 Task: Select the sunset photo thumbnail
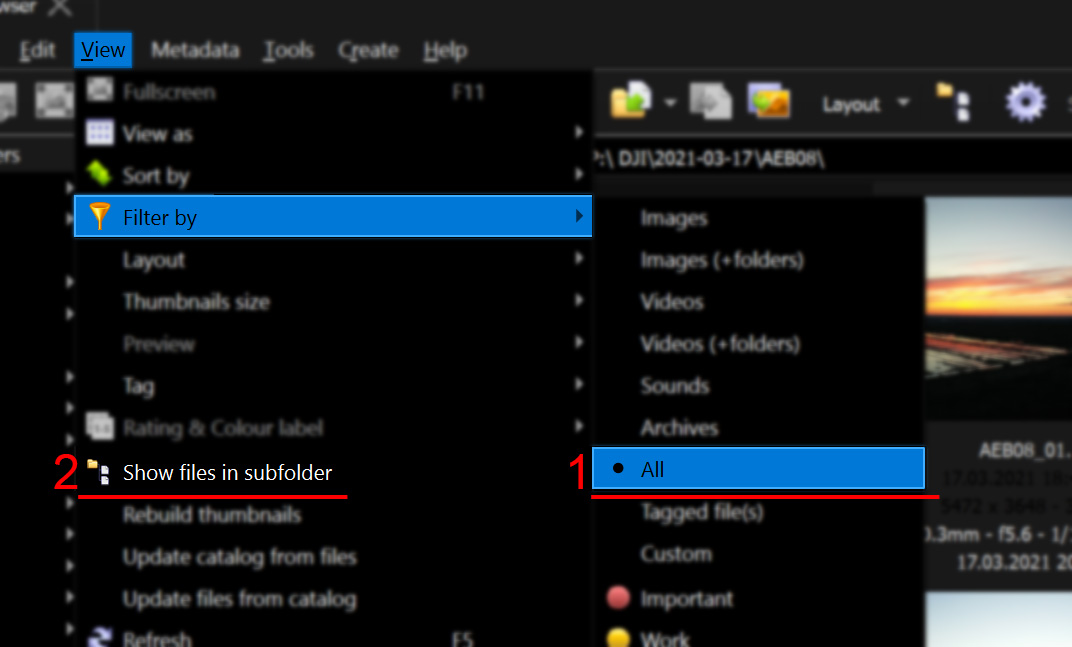click(999, 308)
